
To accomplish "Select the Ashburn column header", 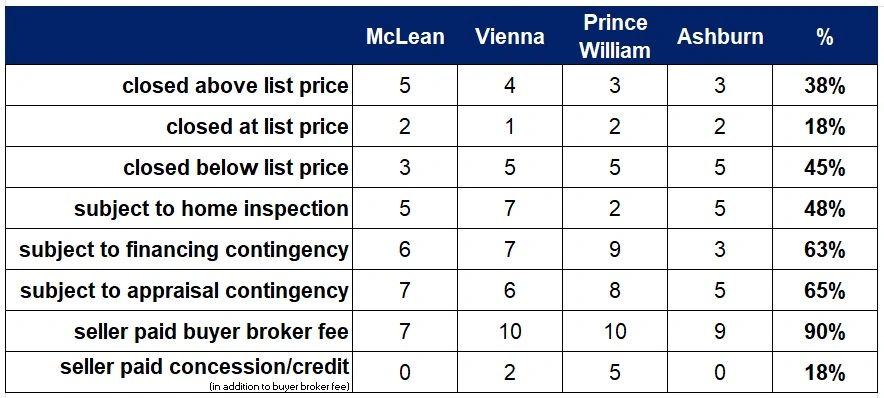I will click(720, 37).
